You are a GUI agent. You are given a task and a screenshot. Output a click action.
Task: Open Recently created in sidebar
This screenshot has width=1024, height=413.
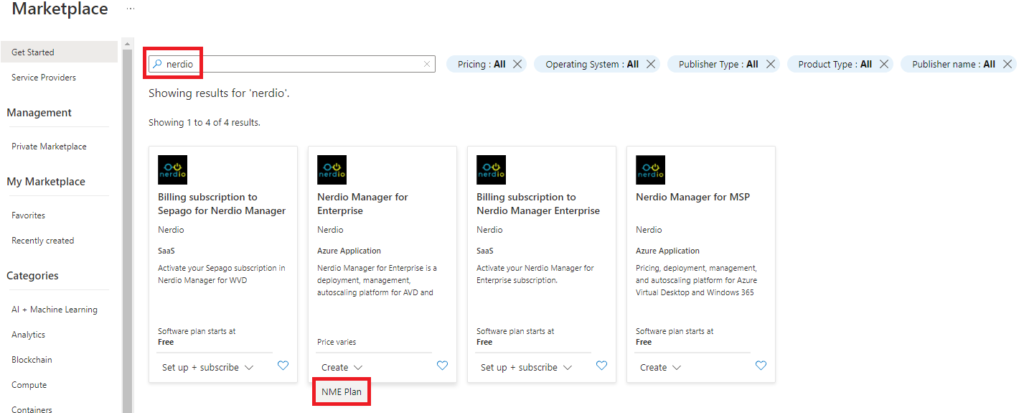(42, 240)
